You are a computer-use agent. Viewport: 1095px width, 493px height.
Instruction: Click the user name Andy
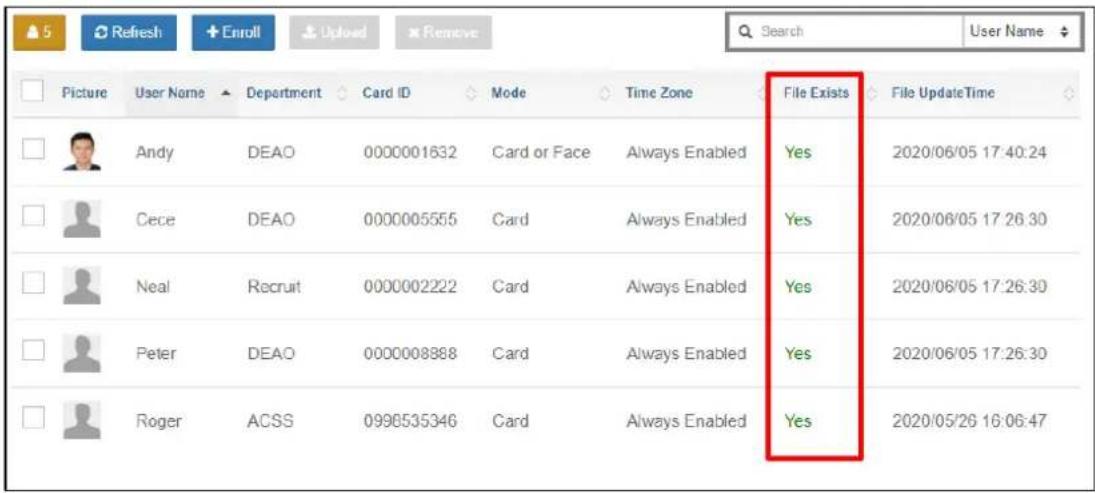(152, 152)
